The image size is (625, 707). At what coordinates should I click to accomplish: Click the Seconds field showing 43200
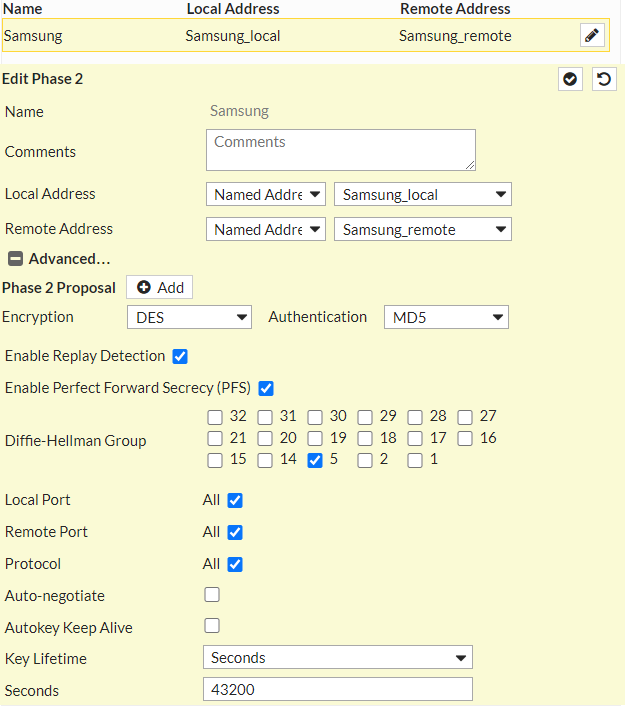[338, 689]
